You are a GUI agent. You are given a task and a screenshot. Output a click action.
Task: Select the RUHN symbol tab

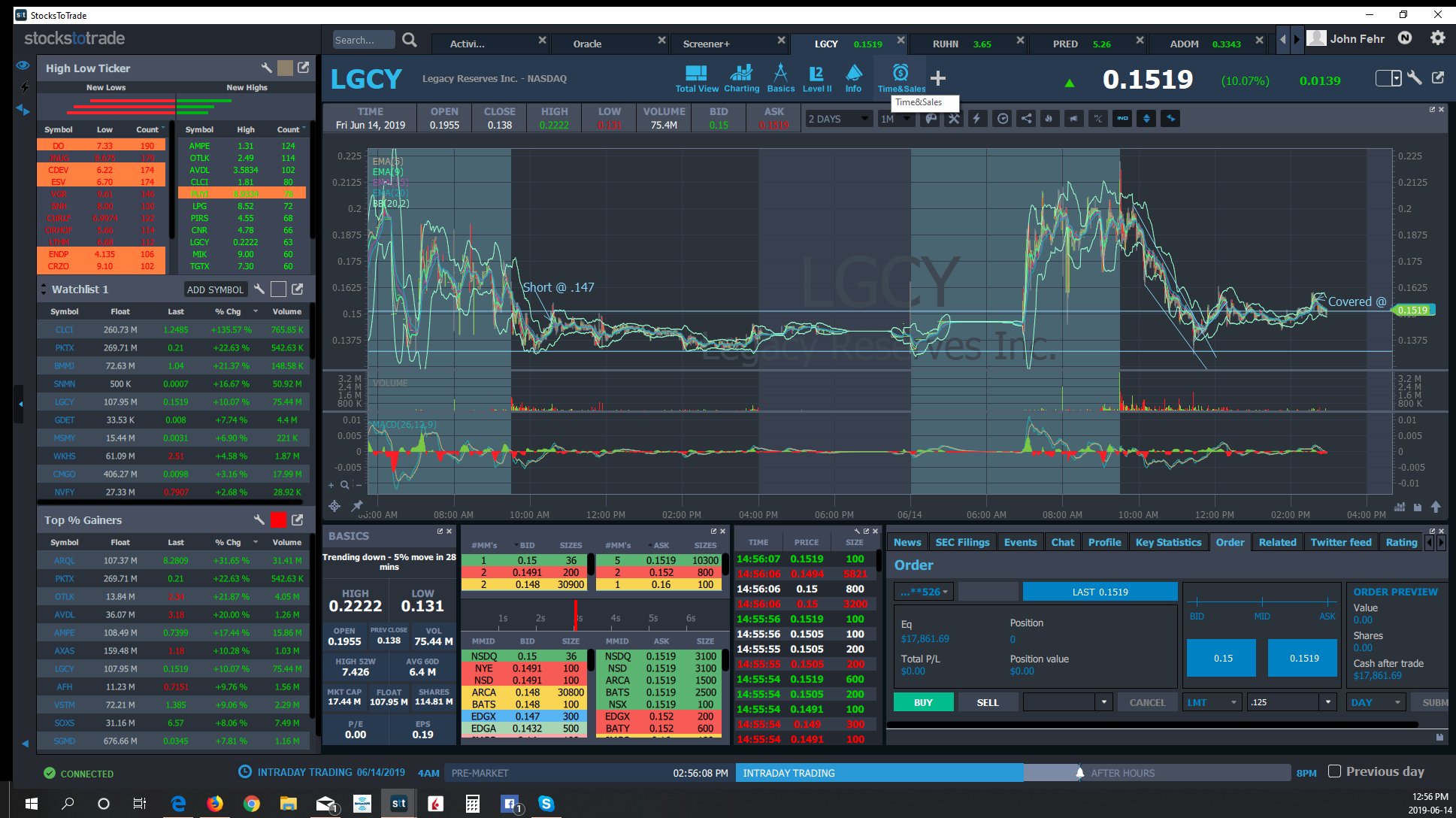(x=946, y=44)
